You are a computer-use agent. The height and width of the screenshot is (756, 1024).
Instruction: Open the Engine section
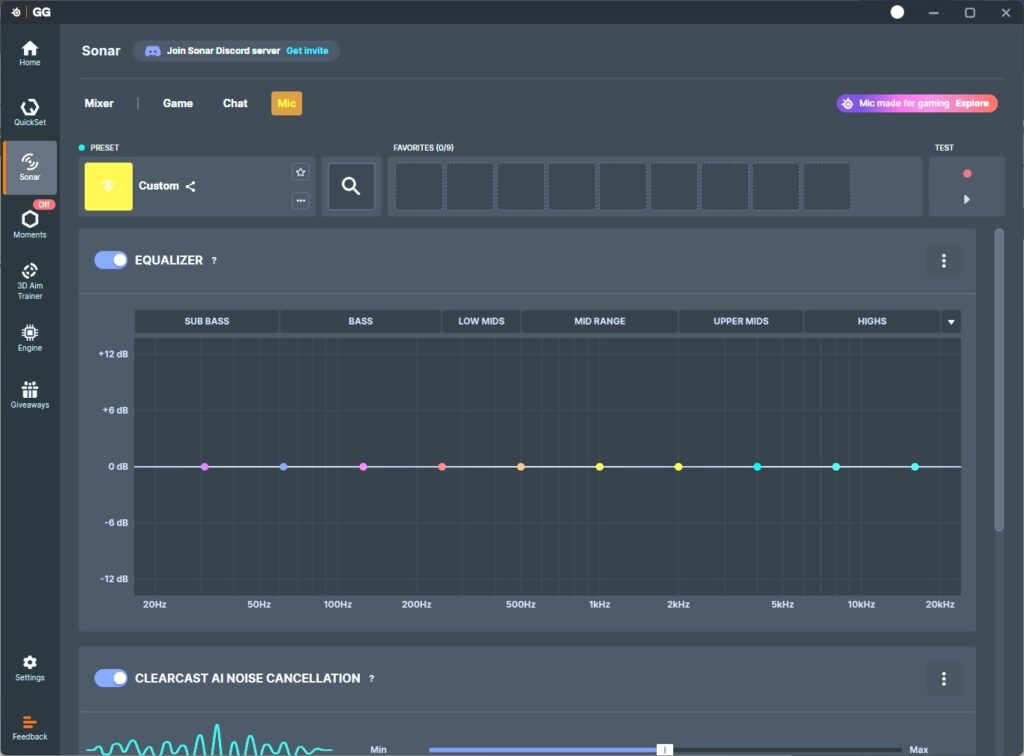pyautogui.click(x=29, y=338)
